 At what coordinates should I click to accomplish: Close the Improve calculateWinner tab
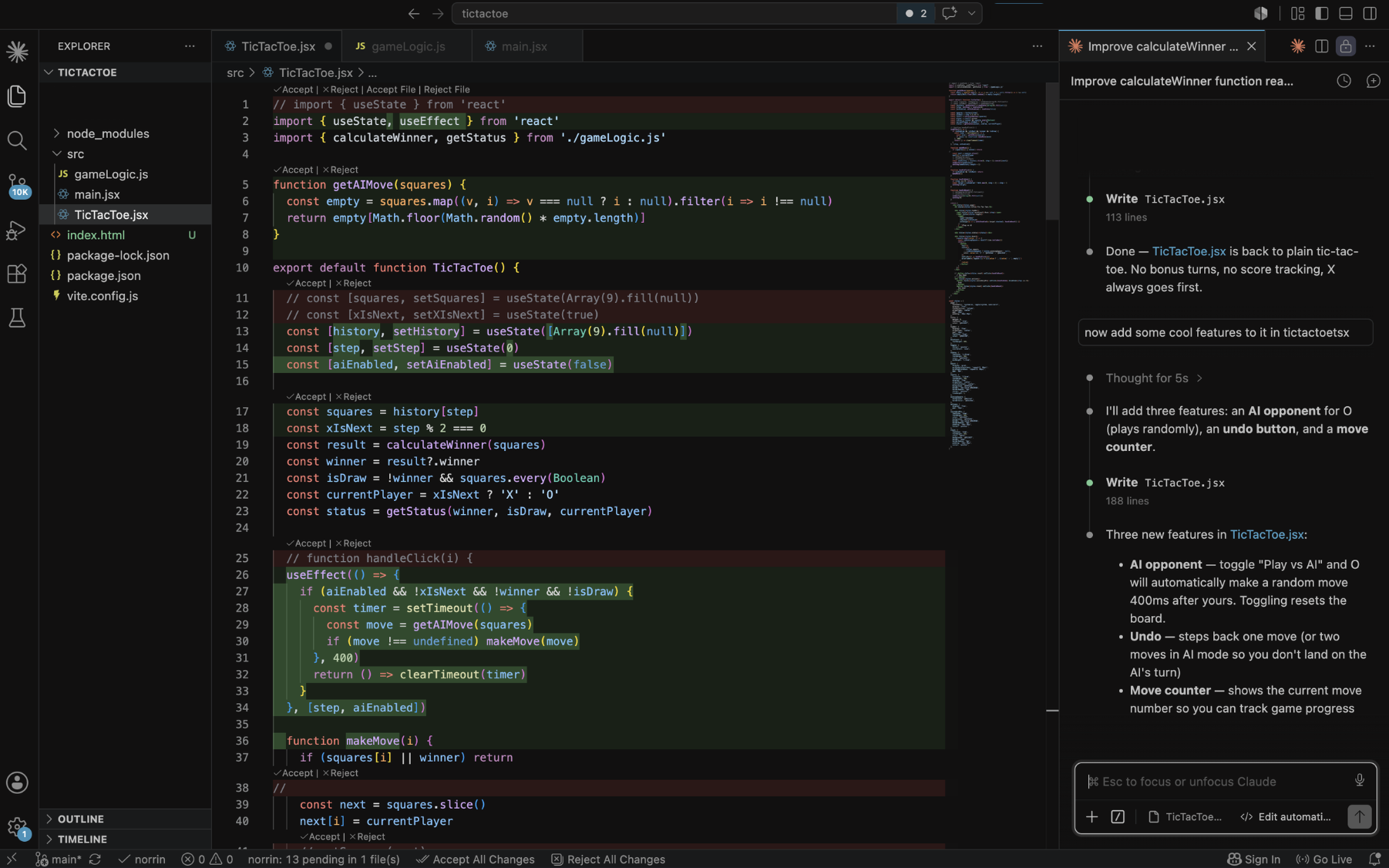(x=1251, y=46)
